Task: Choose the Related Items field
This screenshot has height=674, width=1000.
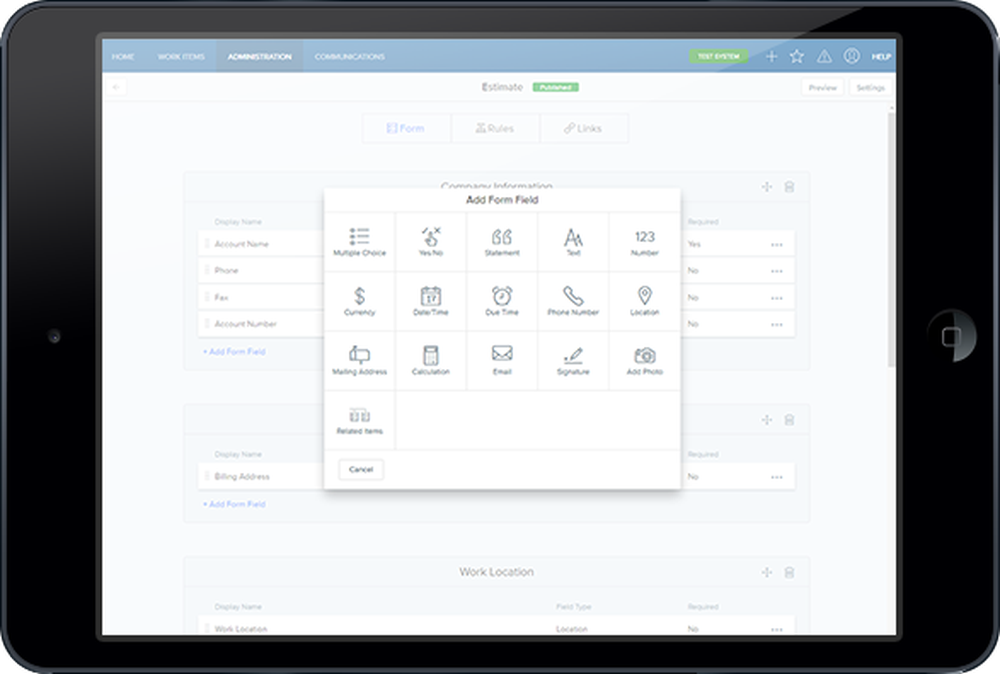Action: coord(360,420)
